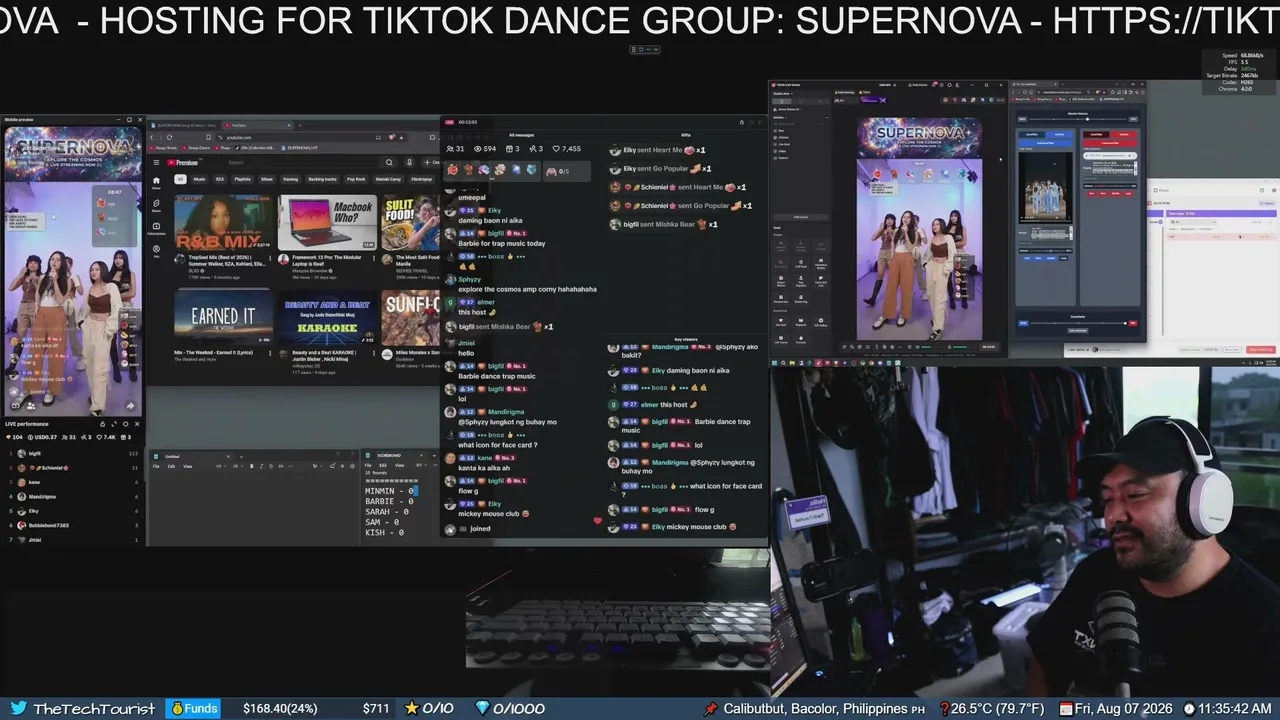Open the Earned It video thumbnail
This screenshot has height=720, width=1280.
[x=223, y=316]
